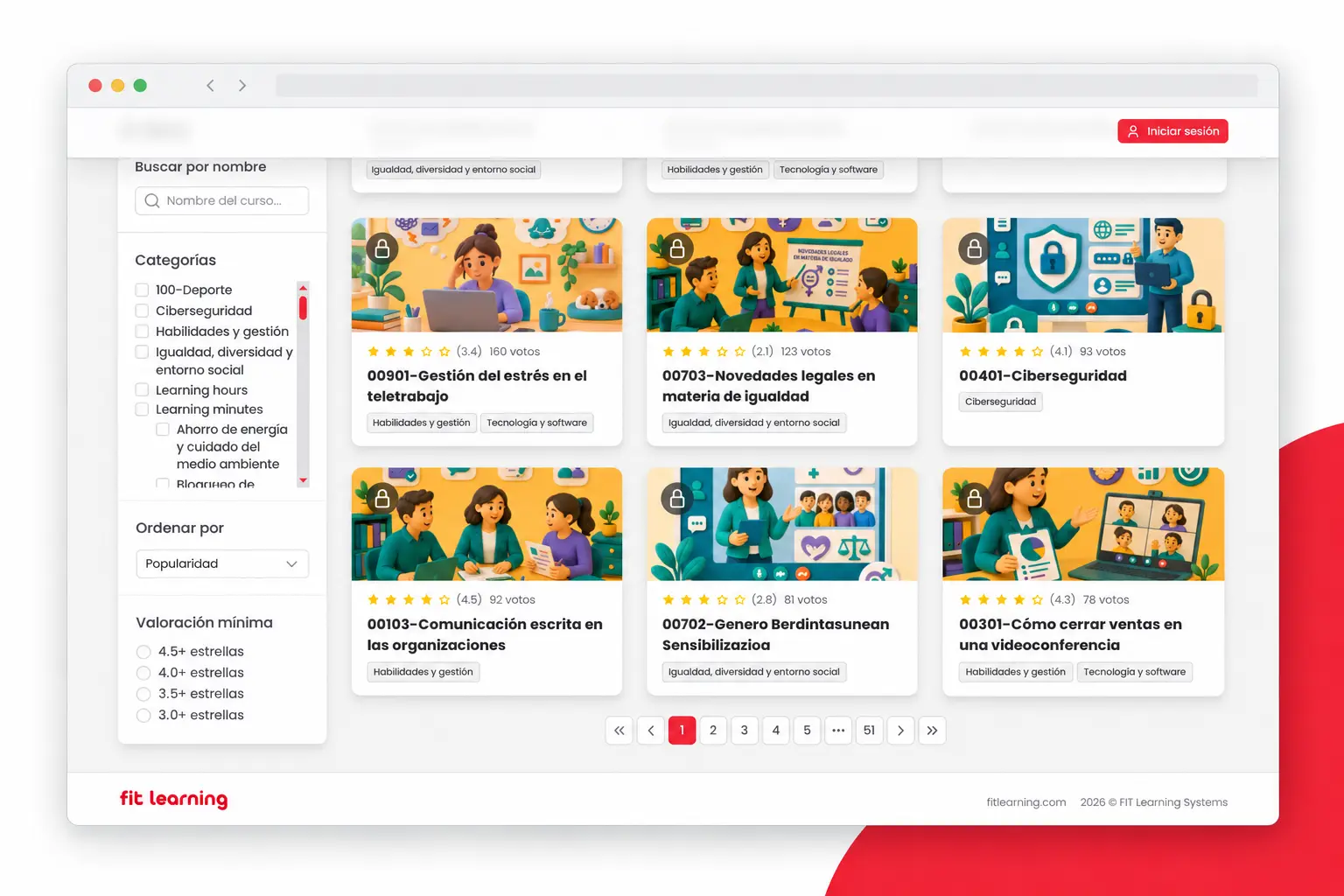This screenshot has width=1344, height=896.
Task: Click the Iniciar sesión button
Action: (x=1172, y=131)
